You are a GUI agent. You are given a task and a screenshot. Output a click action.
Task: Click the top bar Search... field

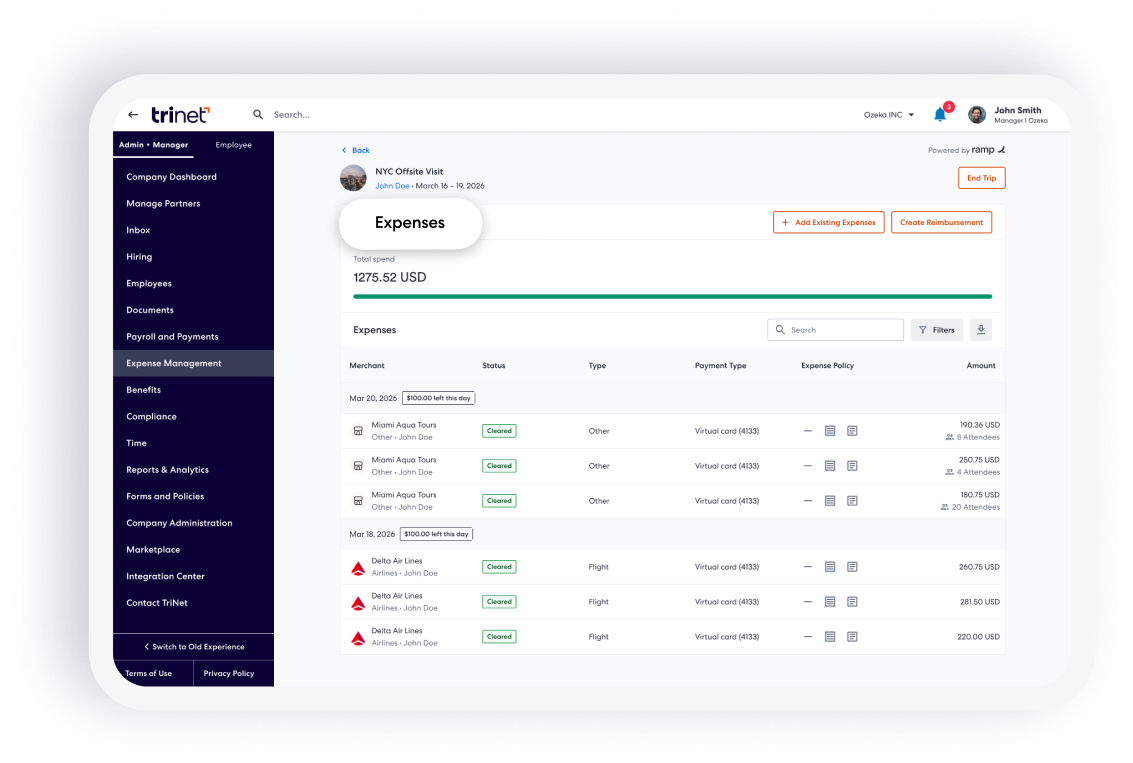pos(292,115)
